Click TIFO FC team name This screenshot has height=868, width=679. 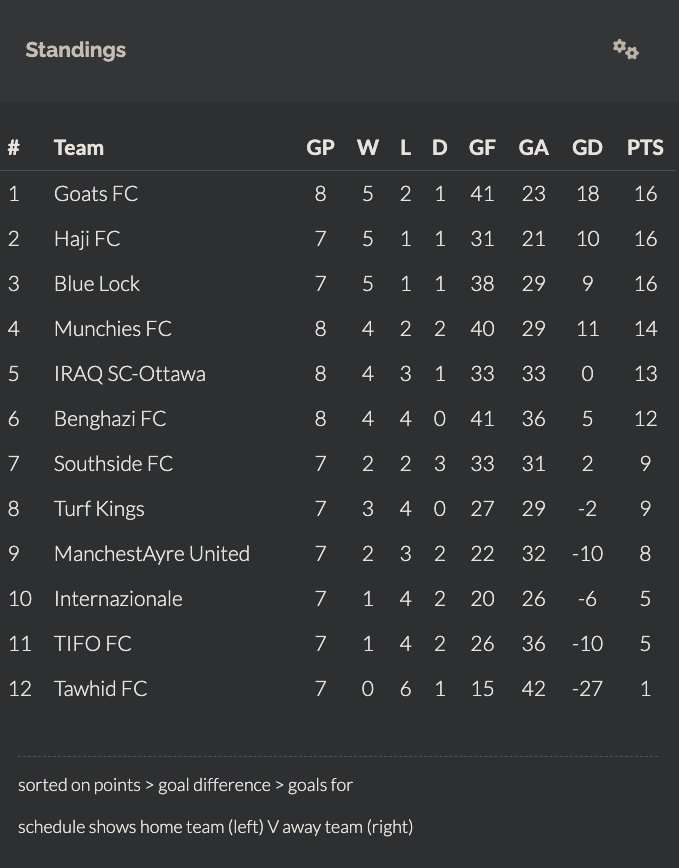pos(92,644)
